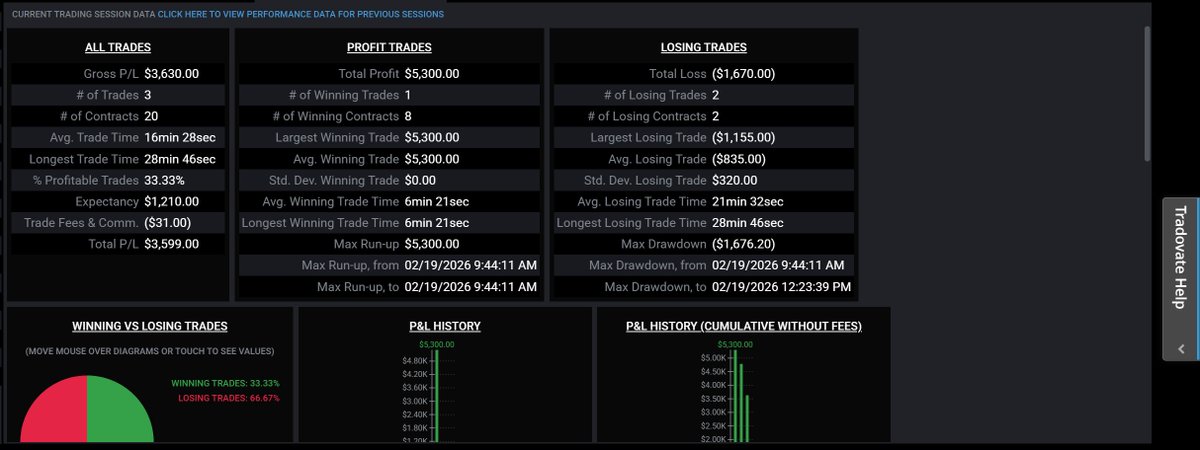This screenshot has width=1200, height=450.
Task: Select the # of Trades value 3
Action: tap(148, 95)
